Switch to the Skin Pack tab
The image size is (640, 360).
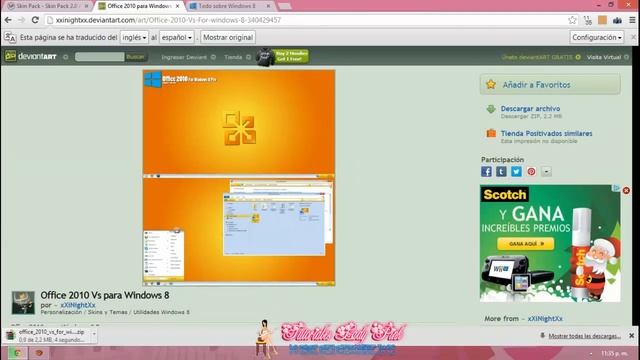tap(48, 6)
